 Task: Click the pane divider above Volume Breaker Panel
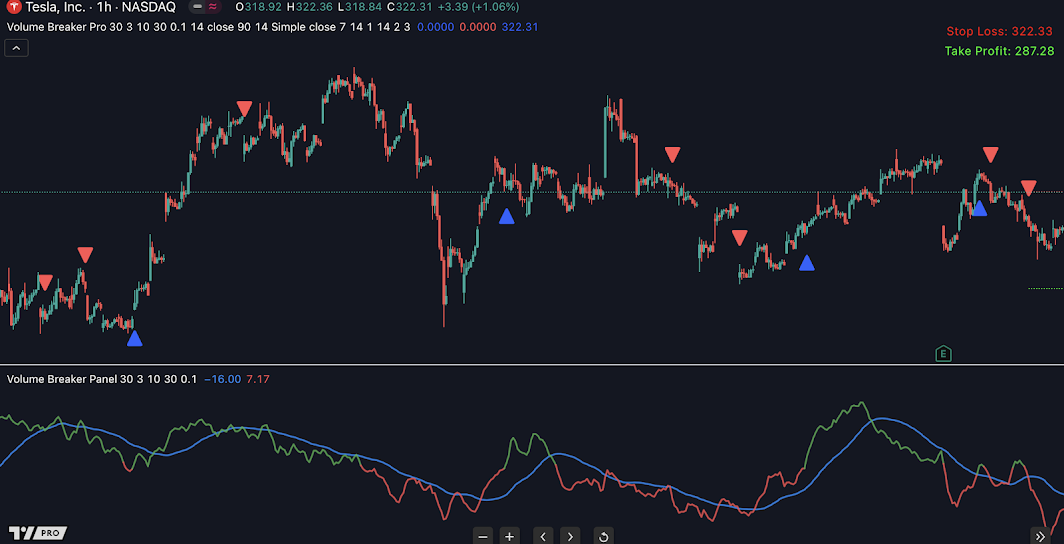532,365
